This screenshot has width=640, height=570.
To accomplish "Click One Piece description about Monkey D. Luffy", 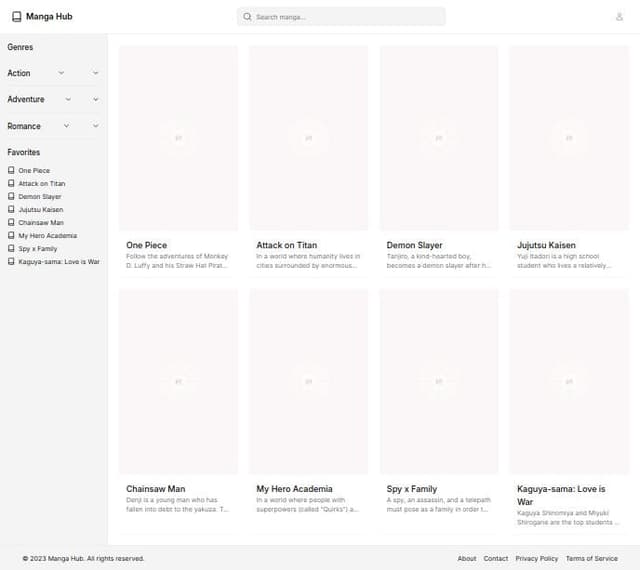I will pos(177,261).
